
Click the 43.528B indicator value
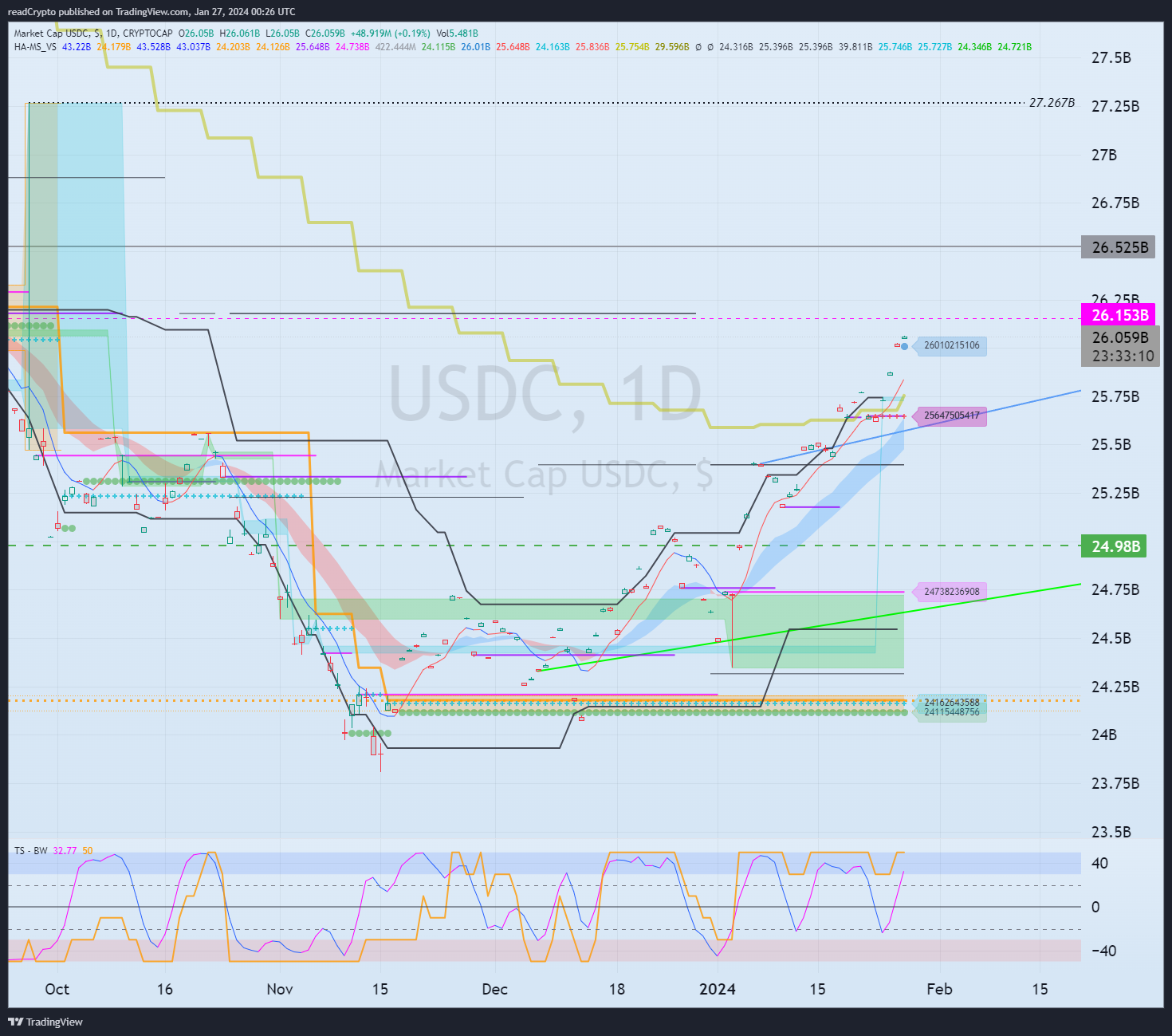[154, 47]
